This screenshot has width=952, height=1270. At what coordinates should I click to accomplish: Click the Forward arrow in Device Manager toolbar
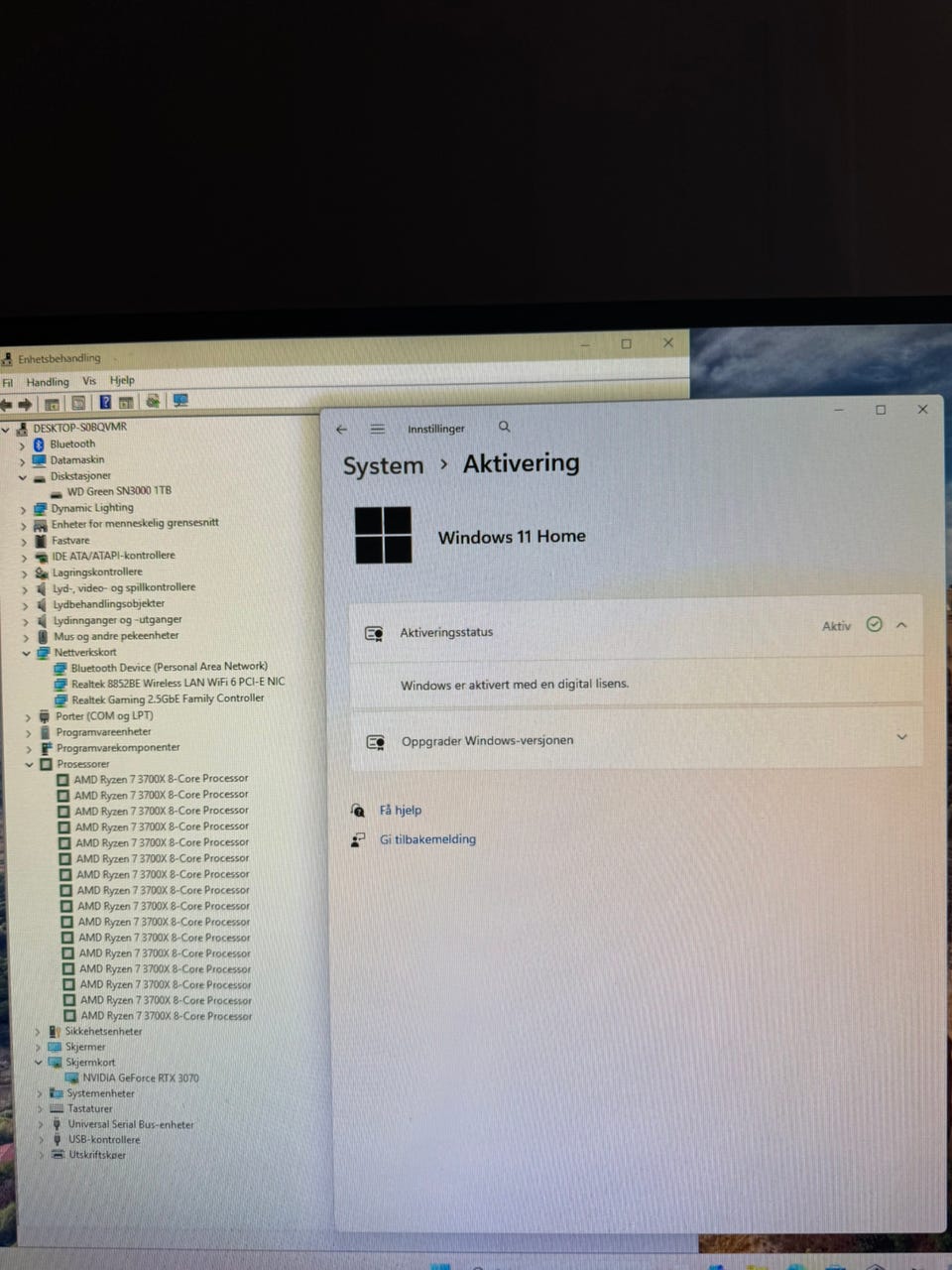click(x=26, y=404)
